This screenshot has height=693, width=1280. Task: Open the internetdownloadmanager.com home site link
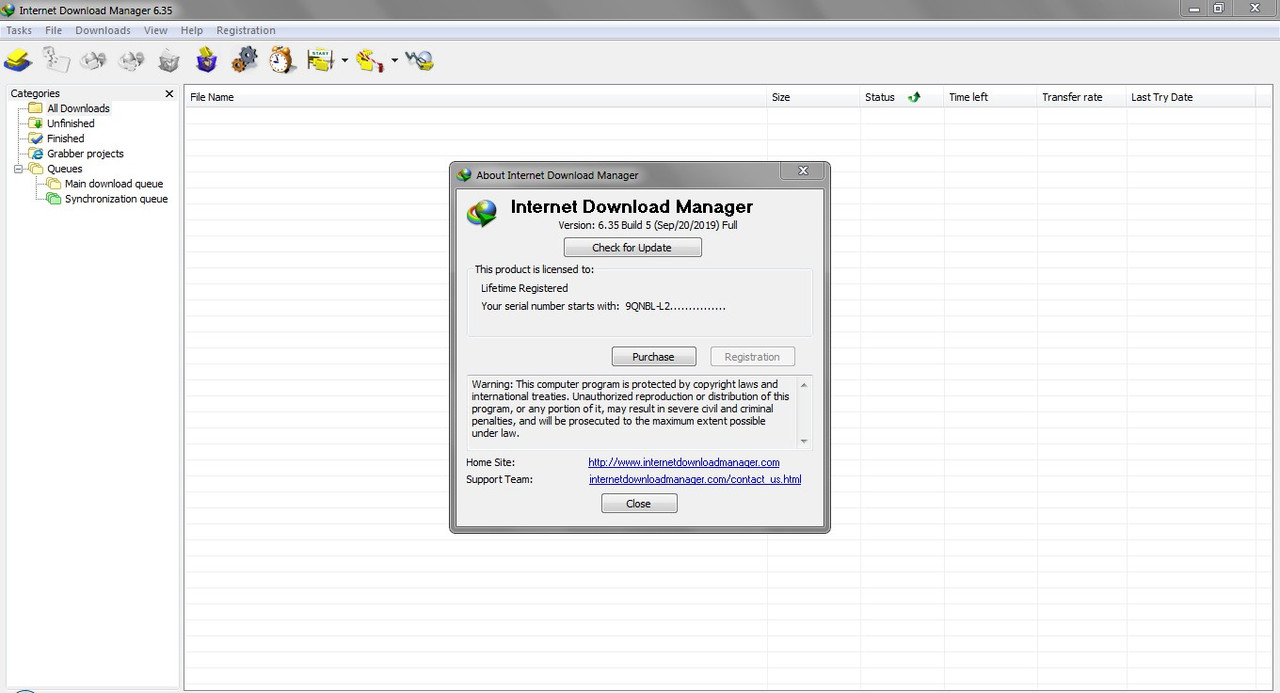click(x=684, y=462)
